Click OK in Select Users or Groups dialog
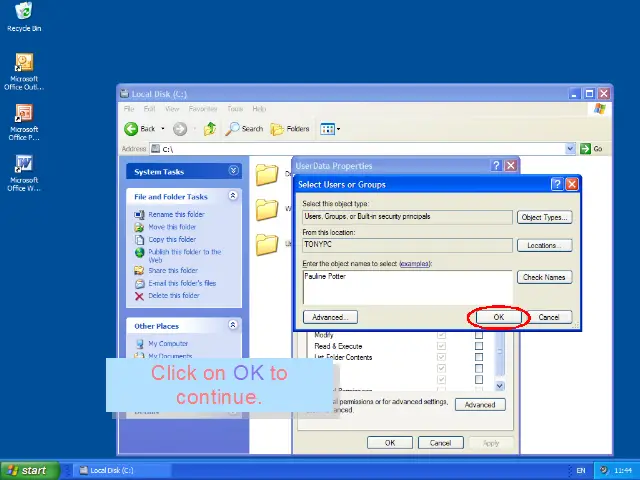This screenshot has height=480, width=640. 498,317
